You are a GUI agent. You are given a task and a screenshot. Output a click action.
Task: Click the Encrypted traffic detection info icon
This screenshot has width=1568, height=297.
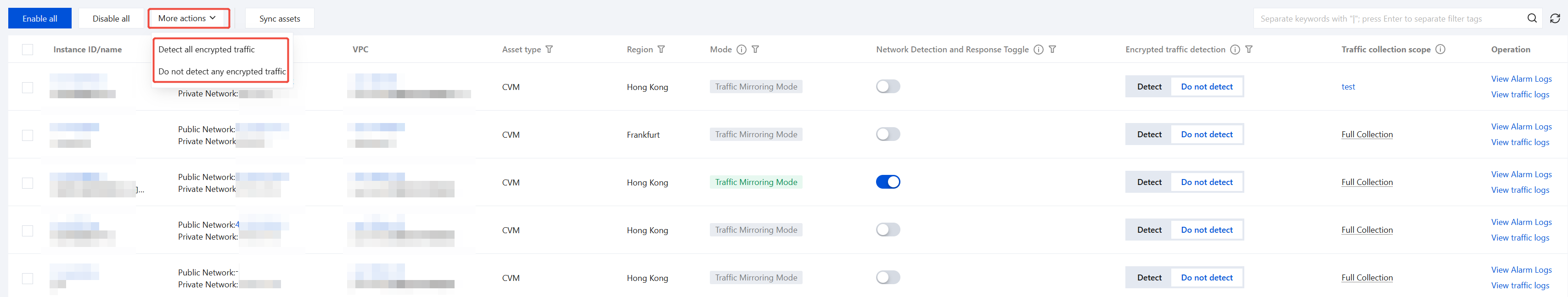[1235, 49]
